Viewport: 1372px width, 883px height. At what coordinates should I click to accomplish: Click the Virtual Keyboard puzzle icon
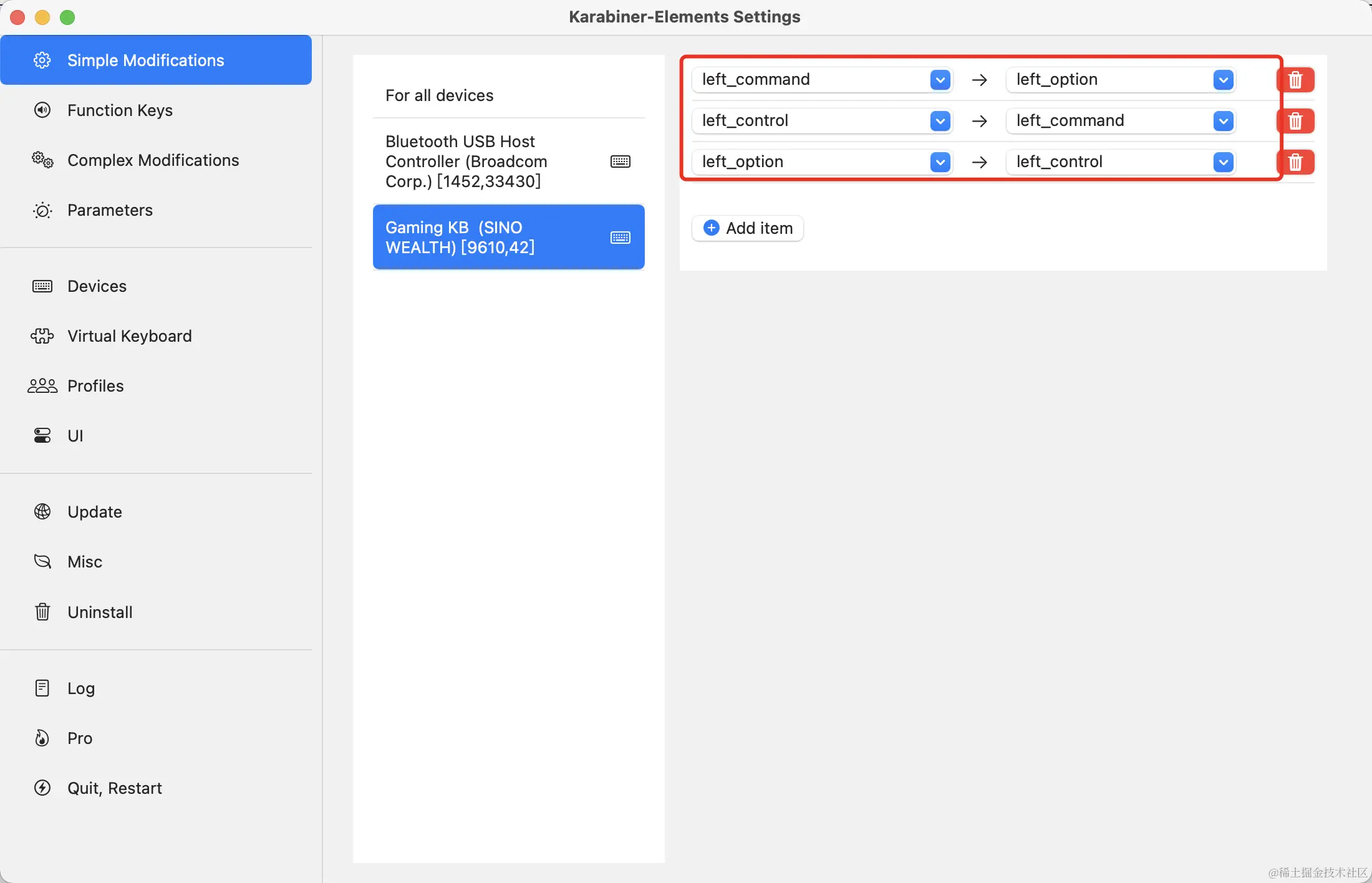pos(42,335)
